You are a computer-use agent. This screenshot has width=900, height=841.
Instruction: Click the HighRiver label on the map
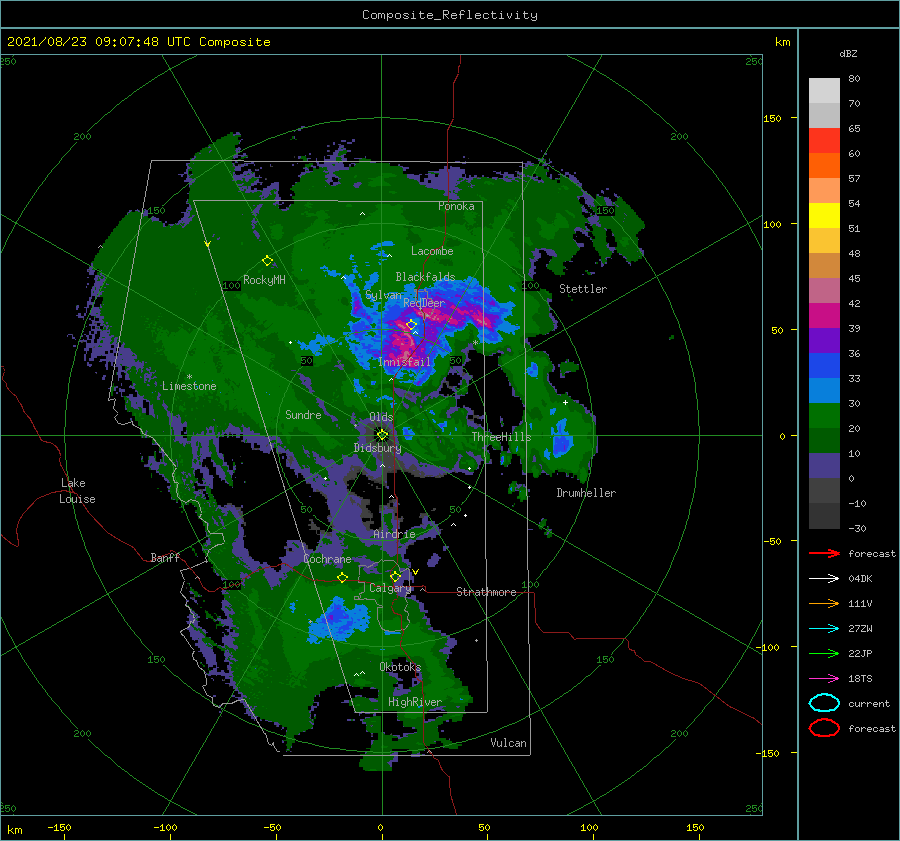[414, 702]
